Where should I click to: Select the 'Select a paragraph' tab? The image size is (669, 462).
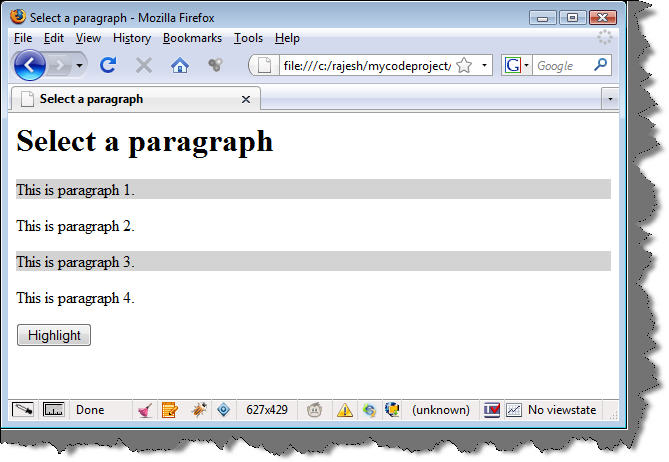(x=135, y=99)
